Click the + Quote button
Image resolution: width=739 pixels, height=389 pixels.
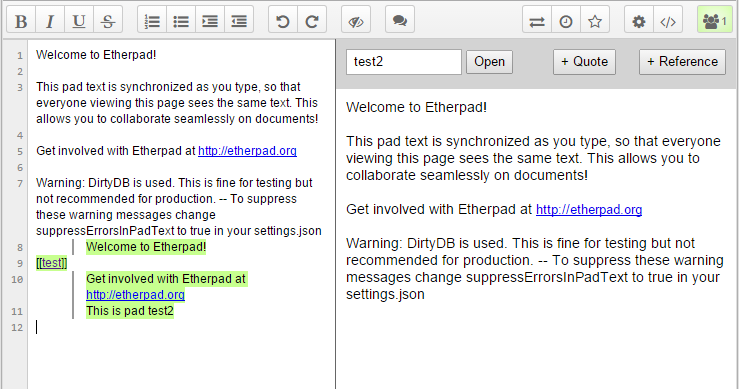click(x=584, y=62)
